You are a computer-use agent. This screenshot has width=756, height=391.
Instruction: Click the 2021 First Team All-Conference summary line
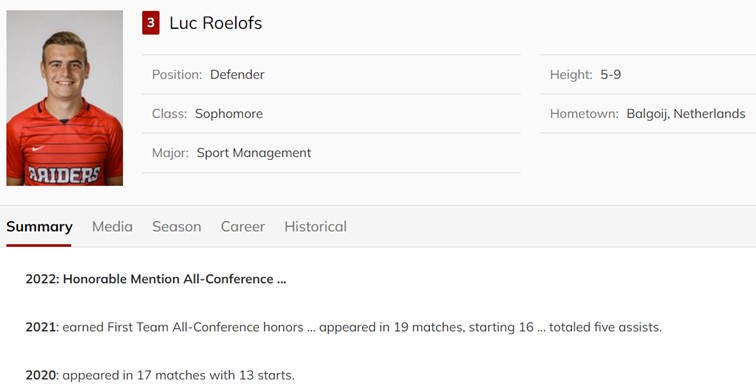(x=343, y=327)
